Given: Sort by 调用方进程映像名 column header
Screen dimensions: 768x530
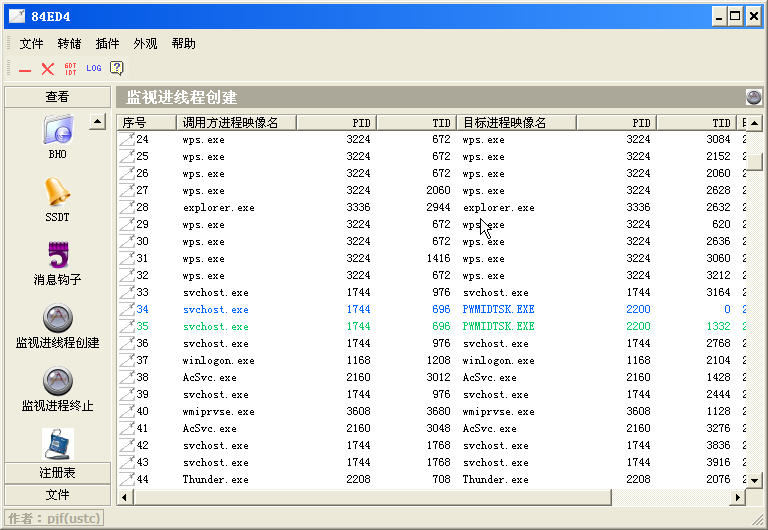Looking at the screenshot, I should click(x=237, y=122).
